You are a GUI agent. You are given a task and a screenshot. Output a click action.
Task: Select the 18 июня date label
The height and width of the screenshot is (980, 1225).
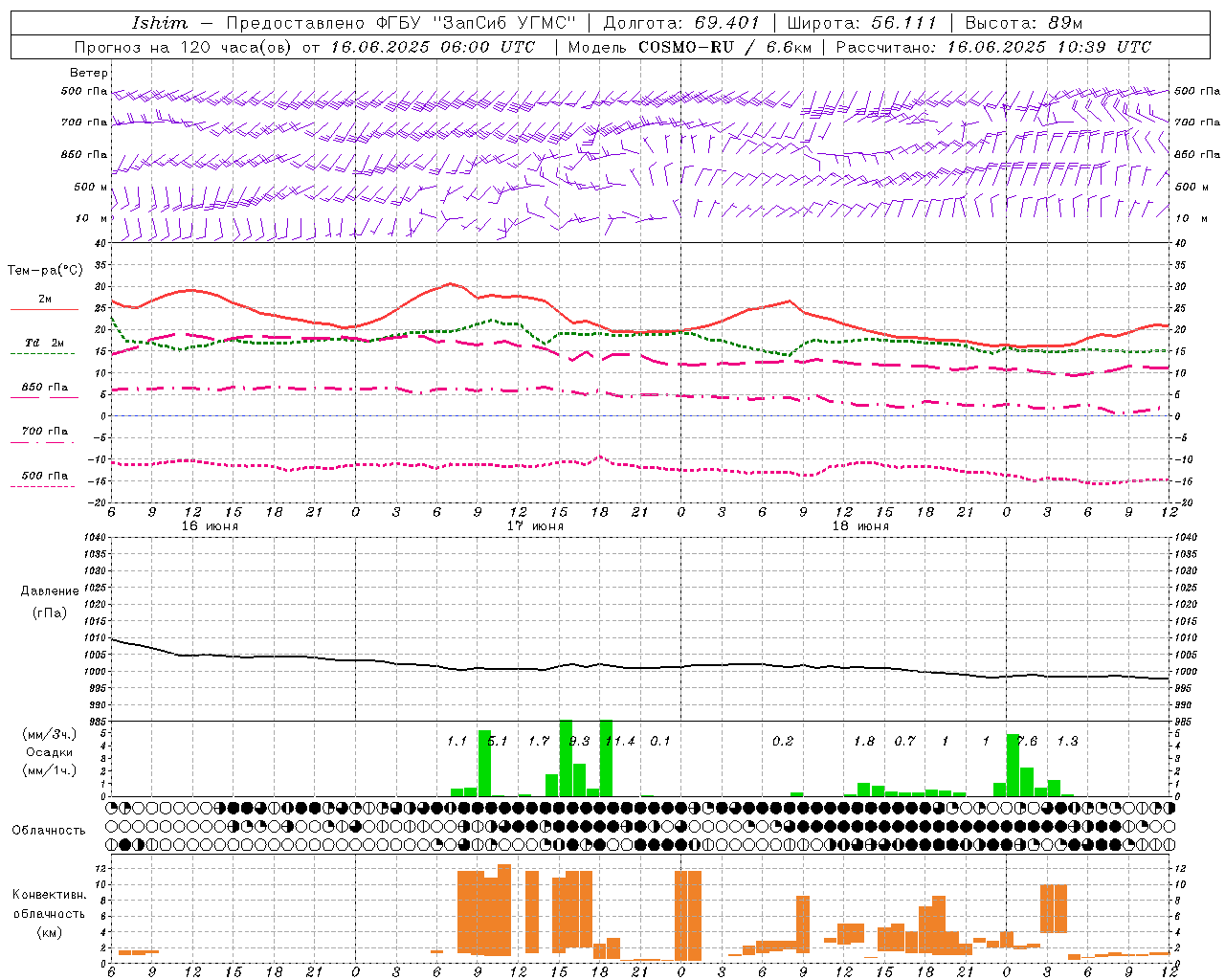tap(860, 525)
